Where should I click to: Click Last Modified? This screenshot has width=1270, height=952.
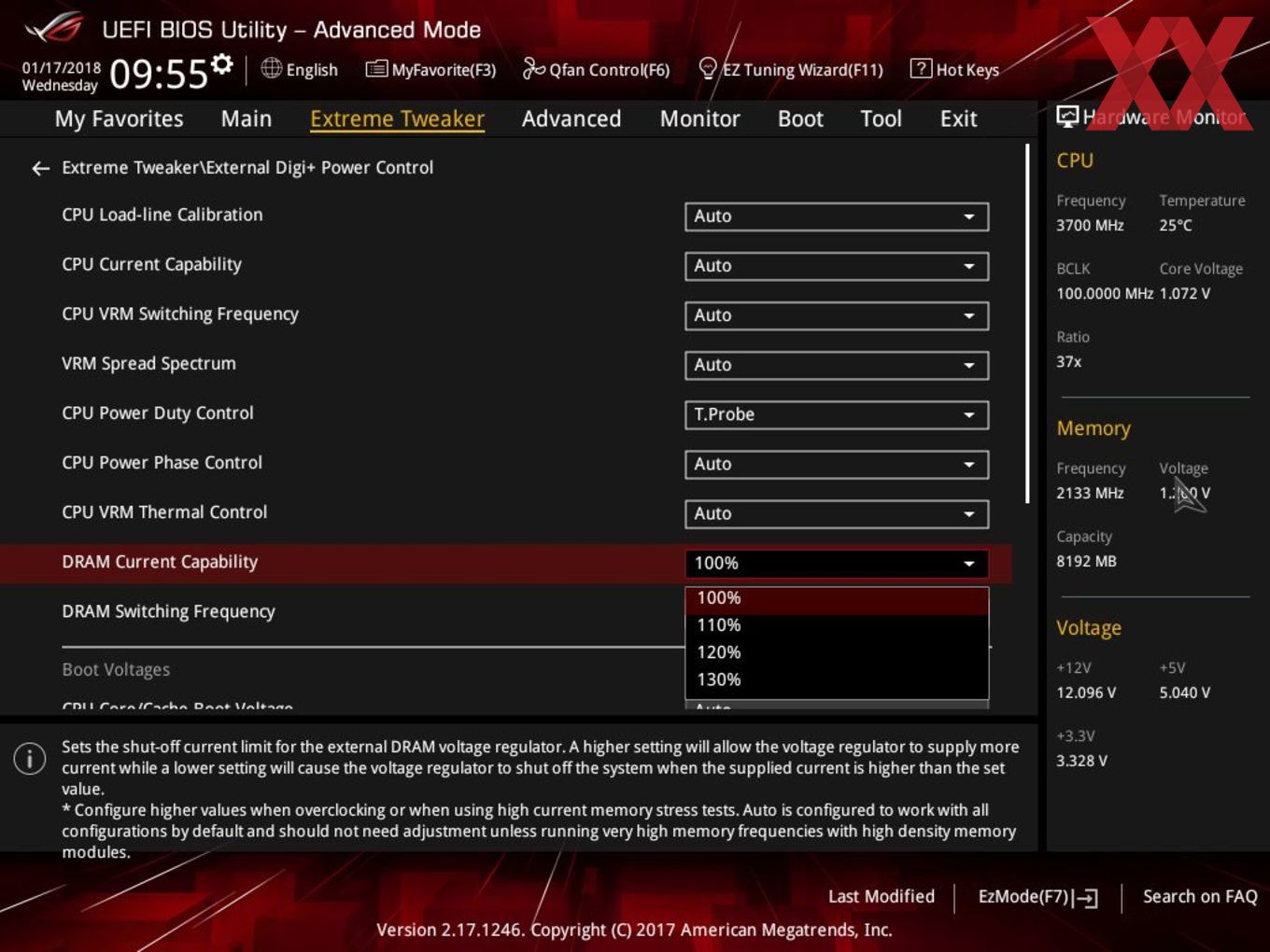[x=882, y=896]
